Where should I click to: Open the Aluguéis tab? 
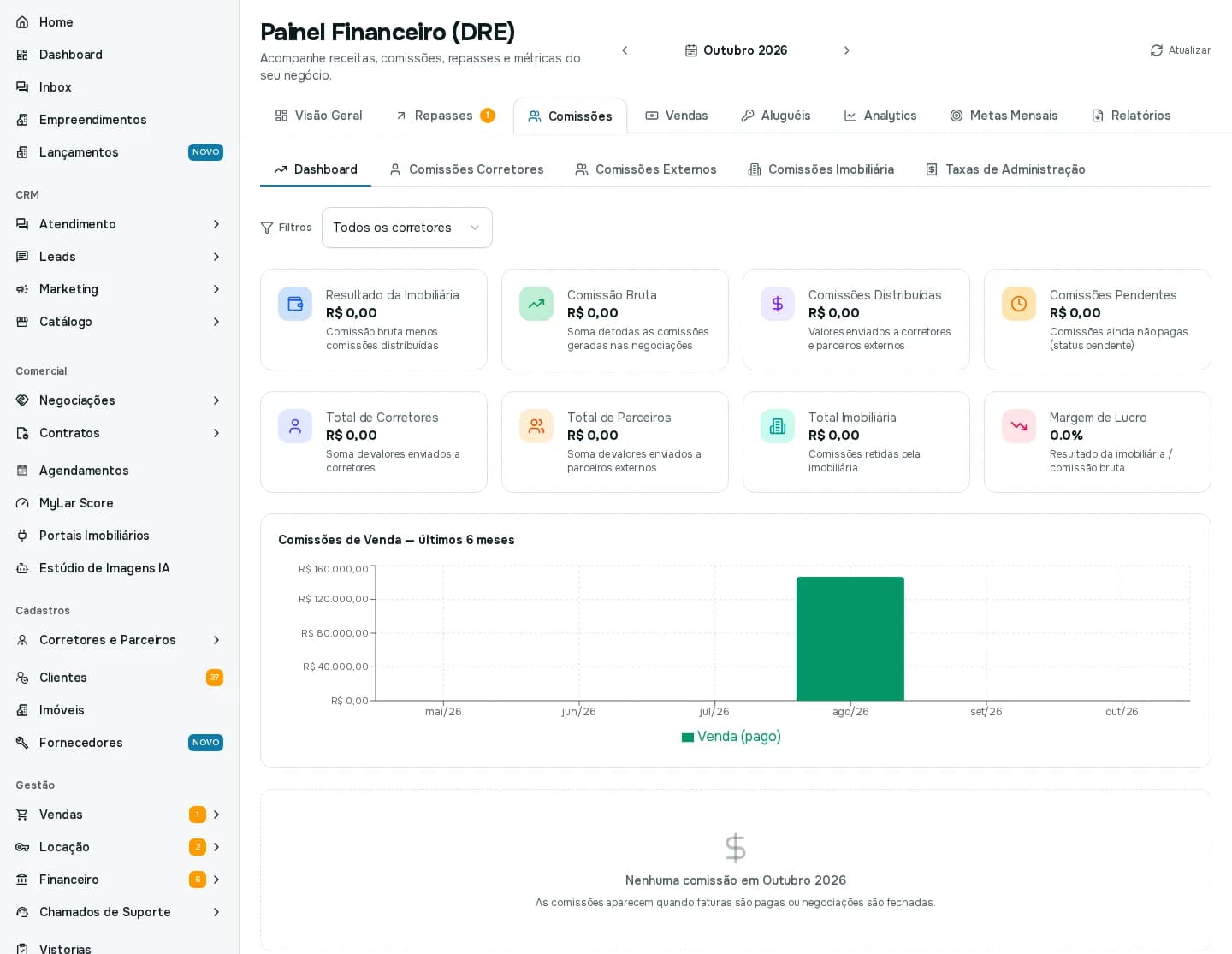coord(776,116)
